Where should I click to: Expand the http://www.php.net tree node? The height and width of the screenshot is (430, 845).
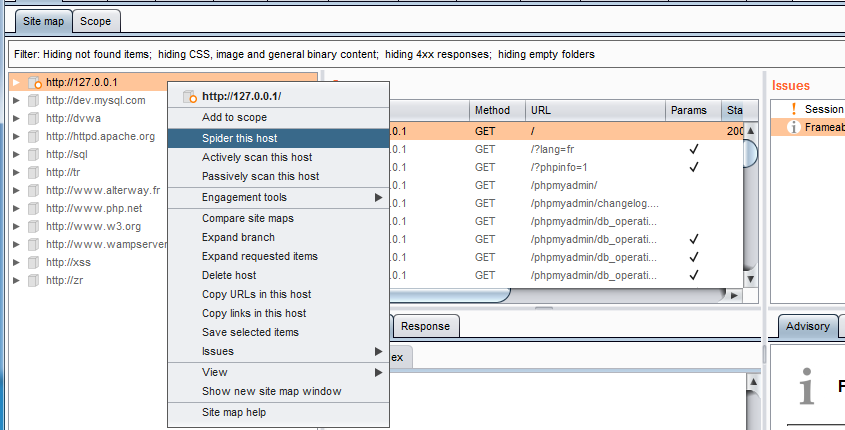click(x=16, y=209)
